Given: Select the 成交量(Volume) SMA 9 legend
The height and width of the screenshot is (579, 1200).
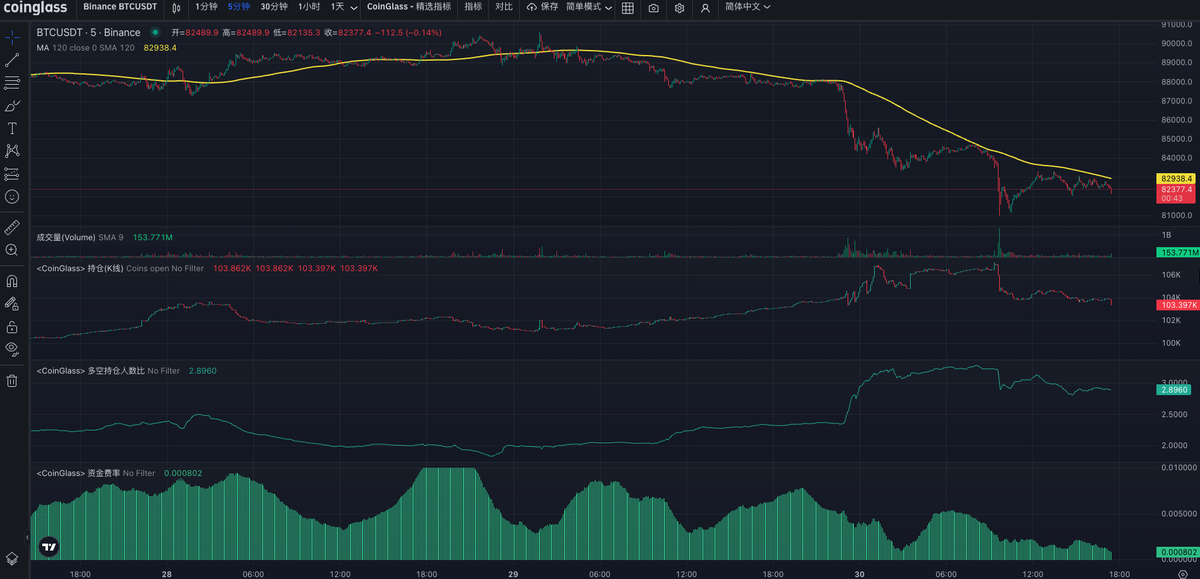Looking at the screenshot, I should tap(80, 237).
